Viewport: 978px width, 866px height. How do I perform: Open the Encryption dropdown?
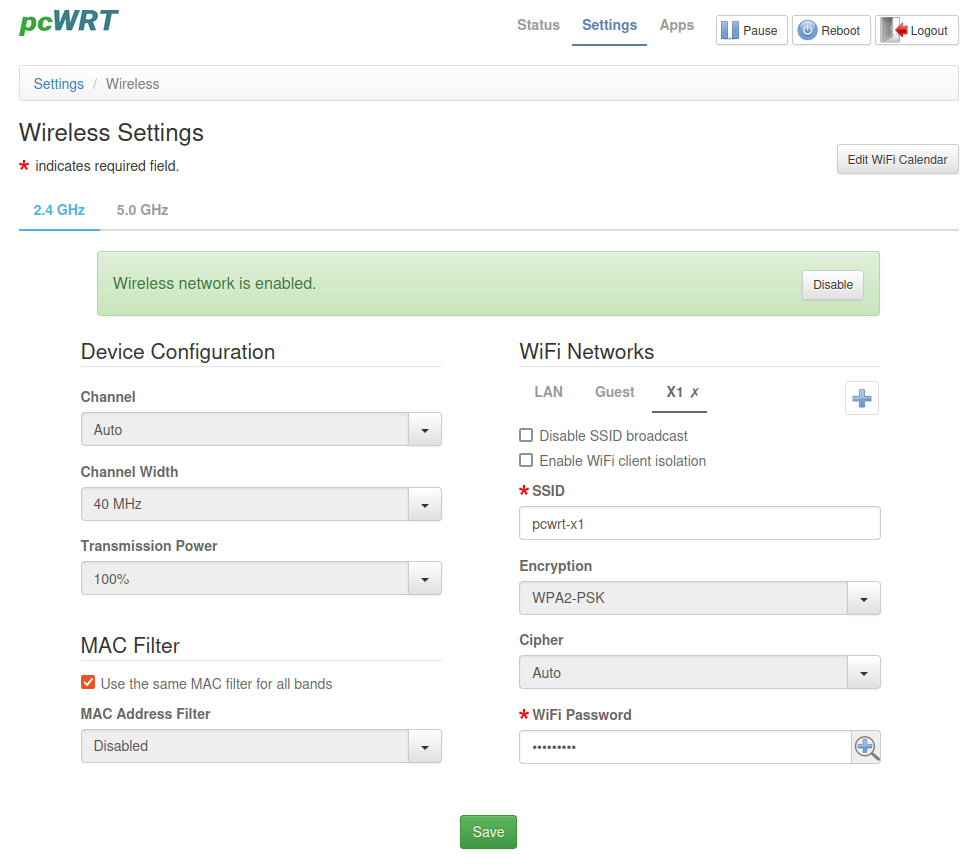tap(699, 599)
